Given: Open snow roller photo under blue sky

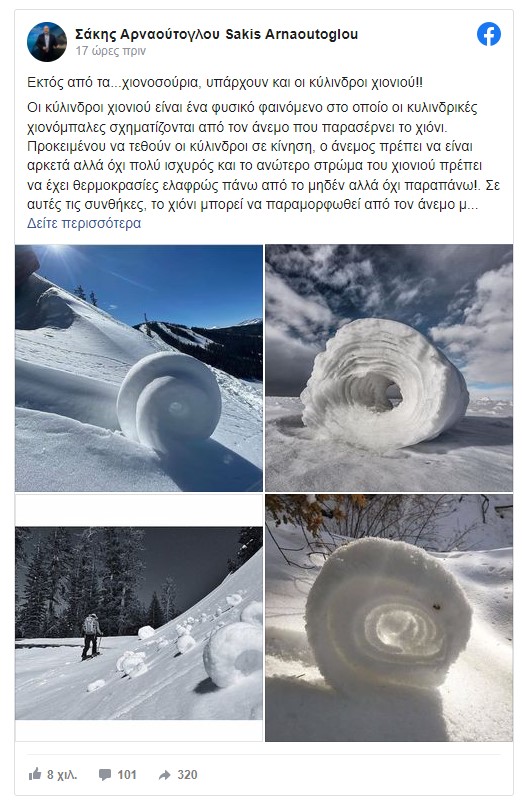Looking at the screenshot, I should tap(139, 368).
